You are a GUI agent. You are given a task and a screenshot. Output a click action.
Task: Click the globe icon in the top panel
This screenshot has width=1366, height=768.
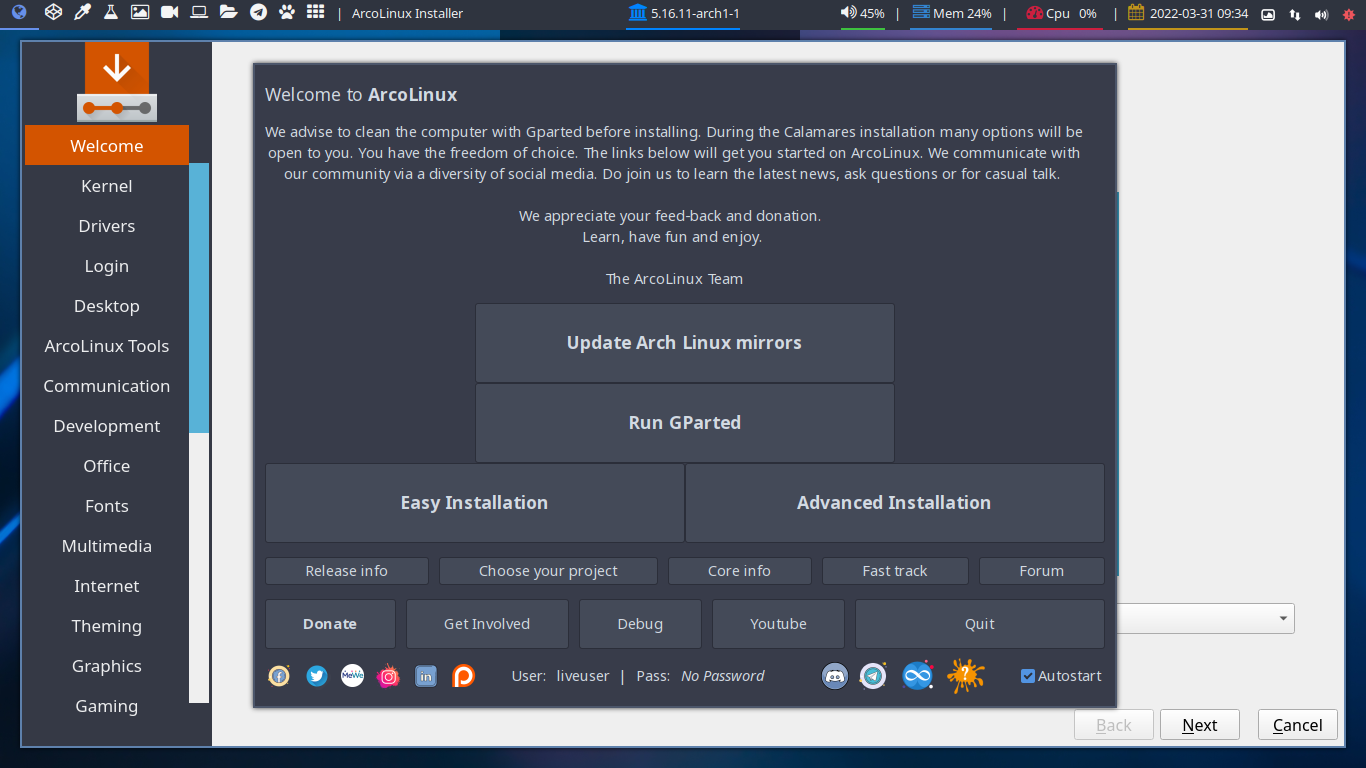pyautogui.click(x=19, y=13)
